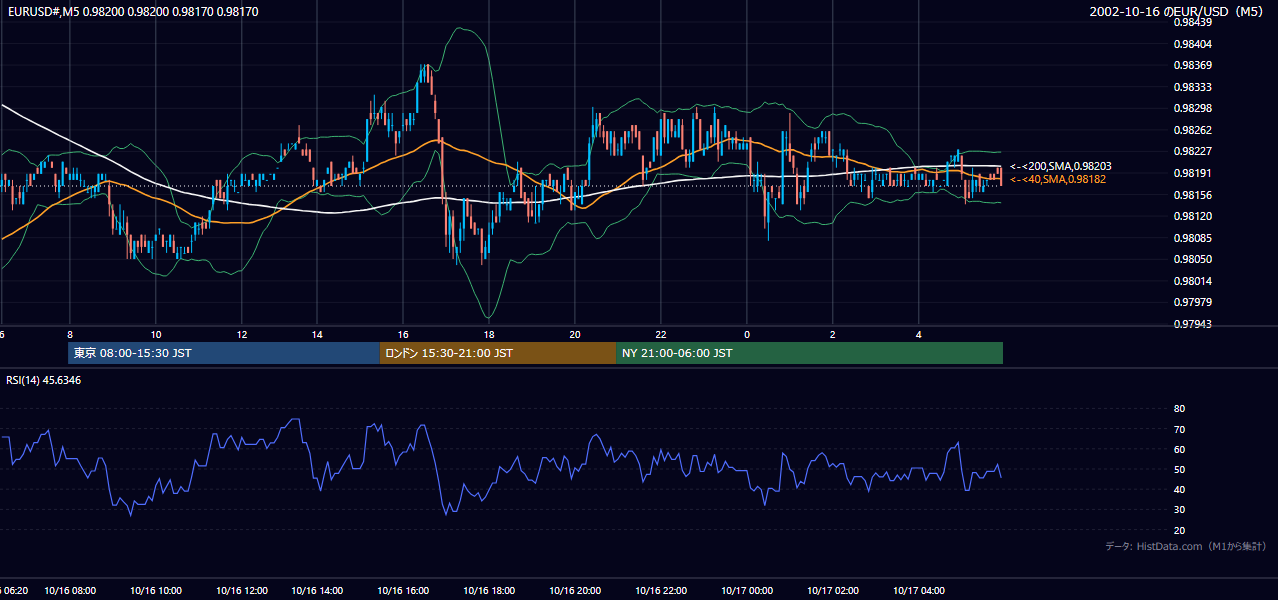Select the NY 21:00-06:00 JST session bar
1278x600 pixels.
click(809, 353)
